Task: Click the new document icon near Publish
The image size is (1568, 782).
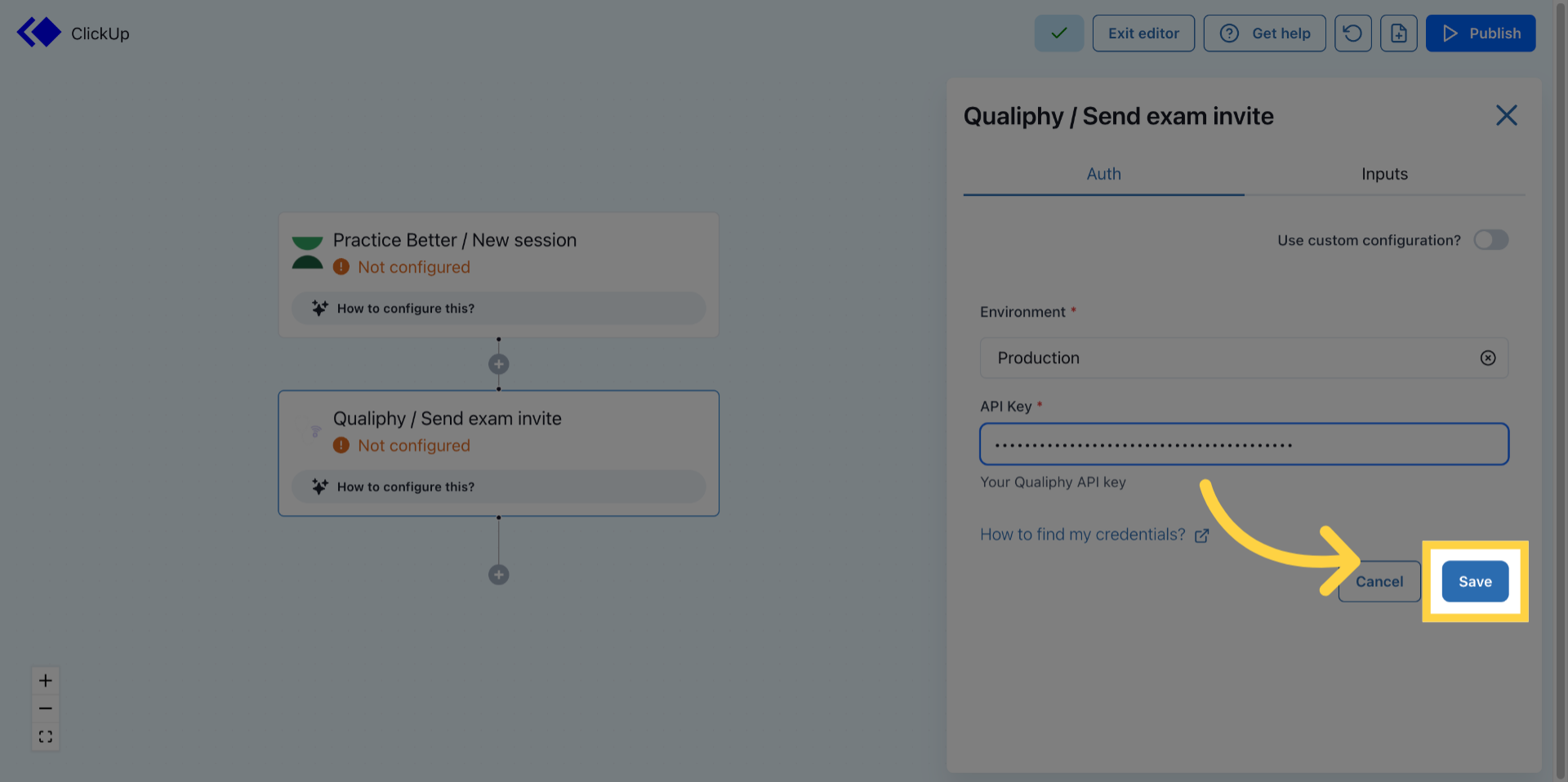Action: (1398, 33)
